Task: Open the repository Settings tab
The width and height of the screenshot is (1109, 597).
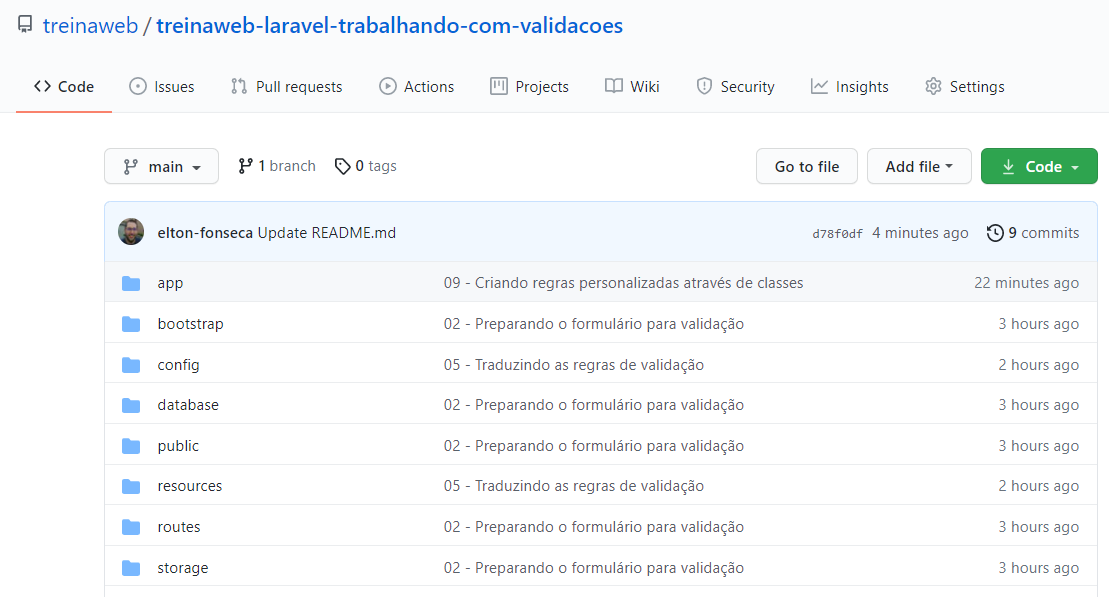Action: pos(964,87)
